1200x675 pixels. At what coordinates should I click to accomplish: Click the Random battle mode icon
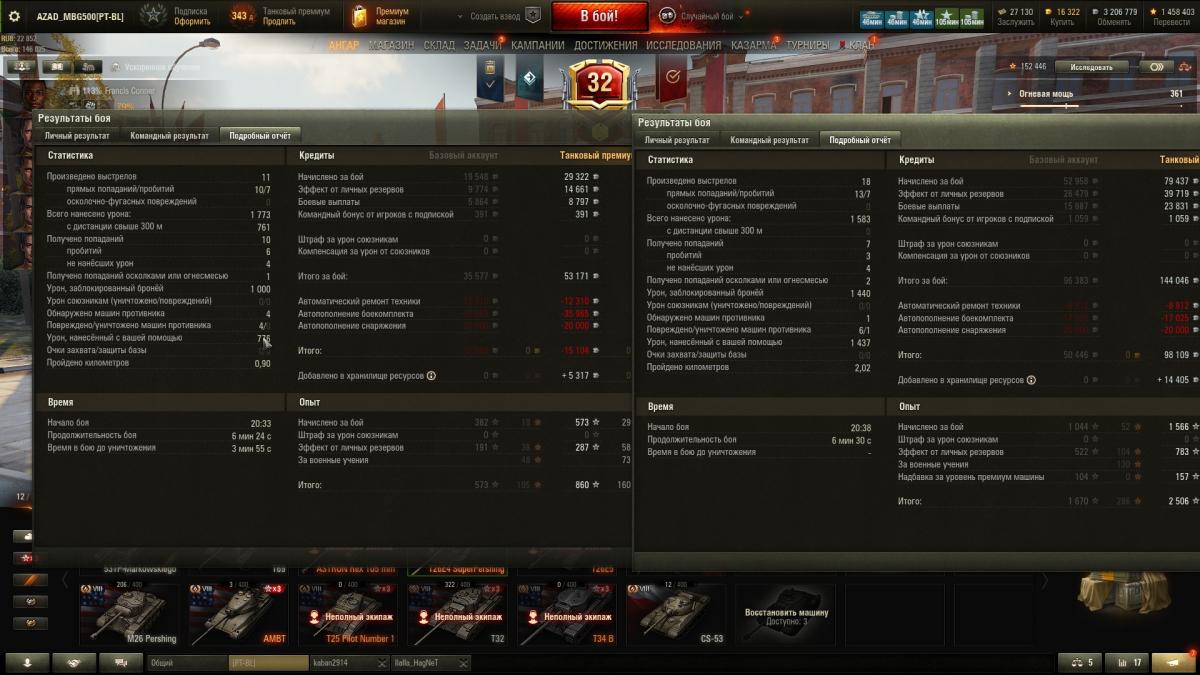pyautogui.click(x=667, y=16)
